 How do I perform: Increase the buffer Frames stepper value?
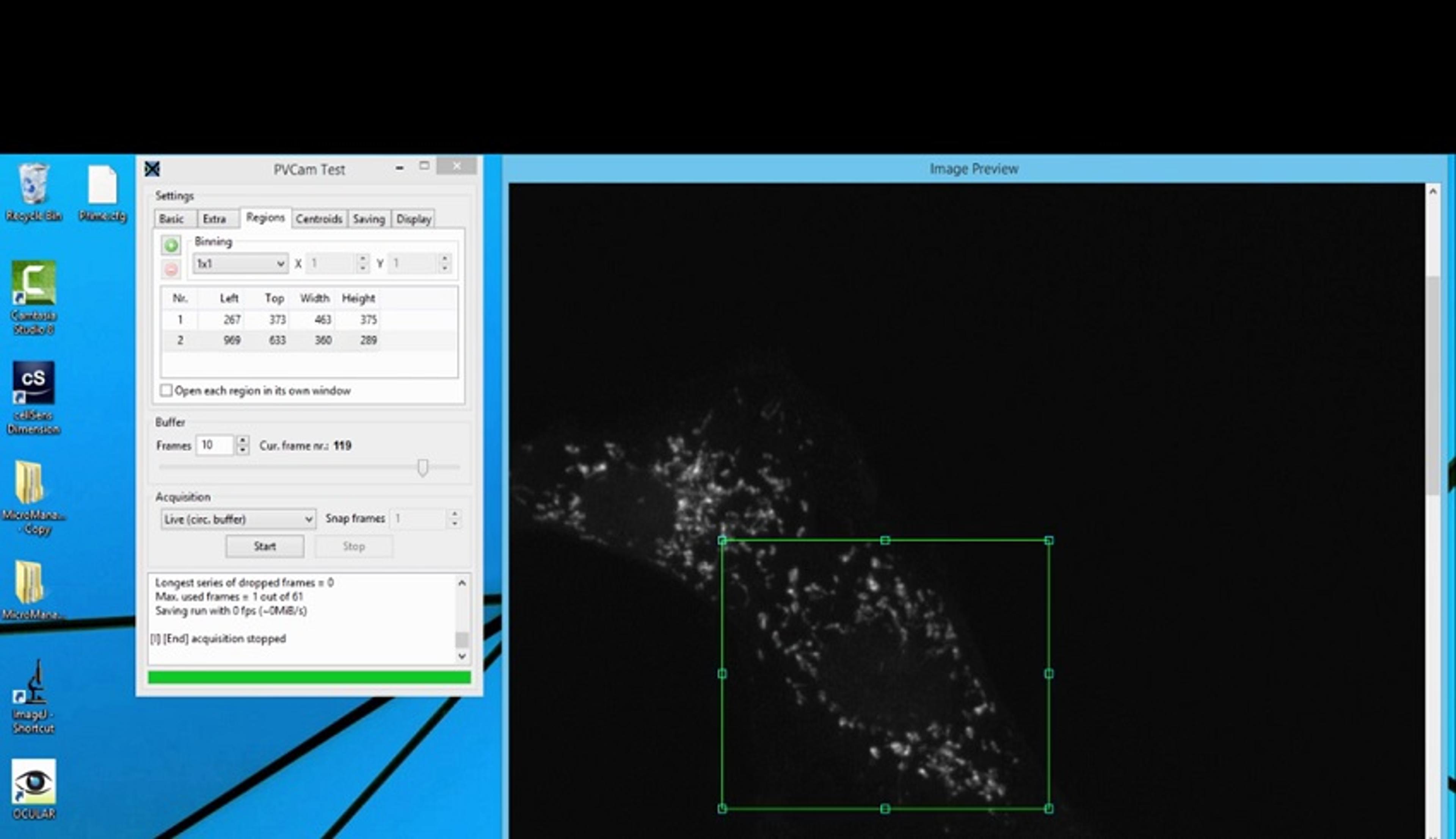243,440
